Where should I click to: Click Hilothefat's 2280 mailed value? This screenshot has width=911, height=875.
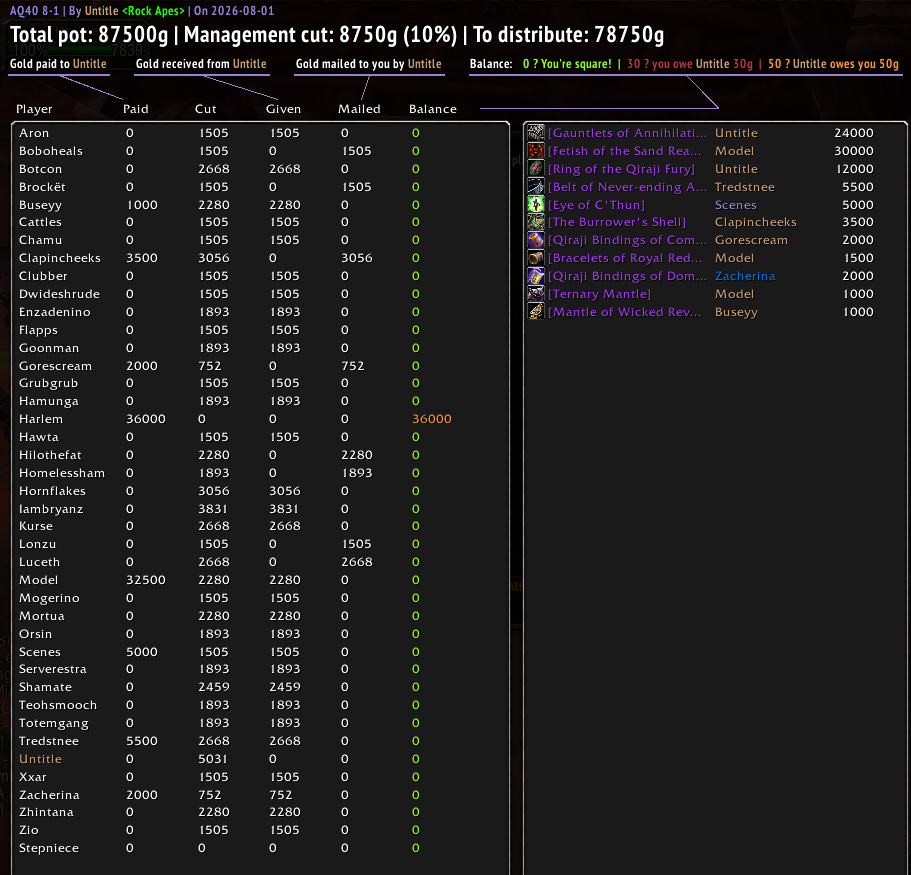[357, 455]
